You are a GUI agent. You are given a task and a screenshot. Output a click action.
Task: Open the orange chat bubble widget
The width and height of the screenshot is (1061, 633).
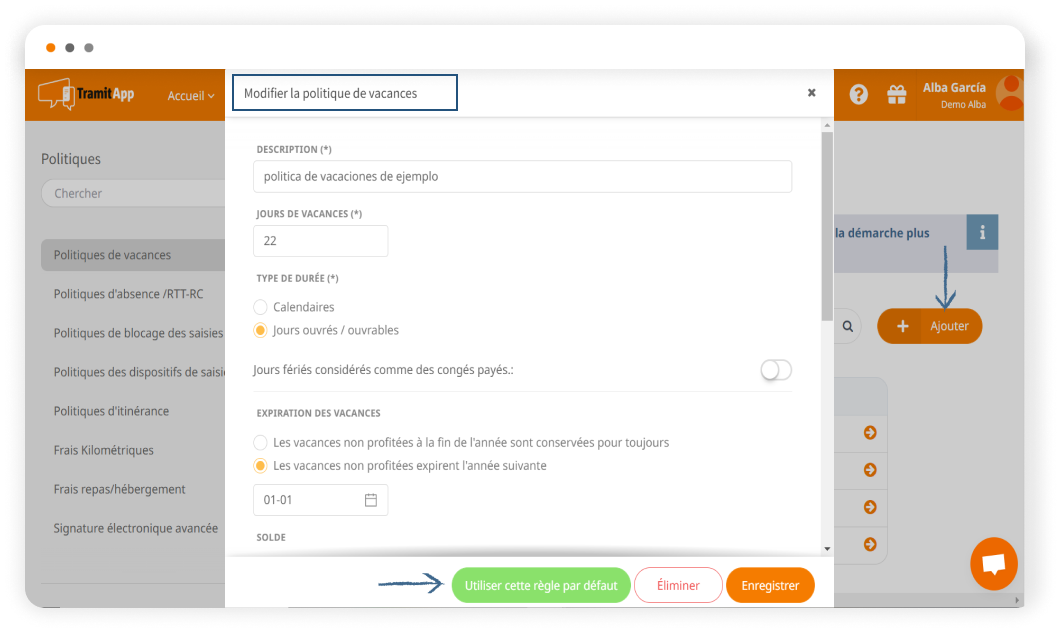coord(993,564)
